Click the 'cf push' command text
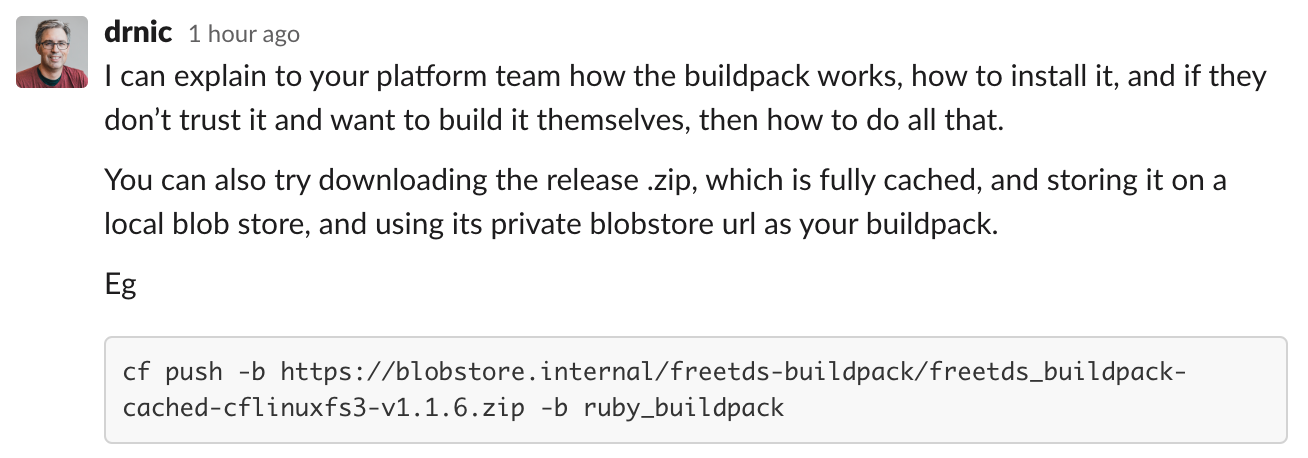This screenshot has width=1308, height=458. coord(172,373)
